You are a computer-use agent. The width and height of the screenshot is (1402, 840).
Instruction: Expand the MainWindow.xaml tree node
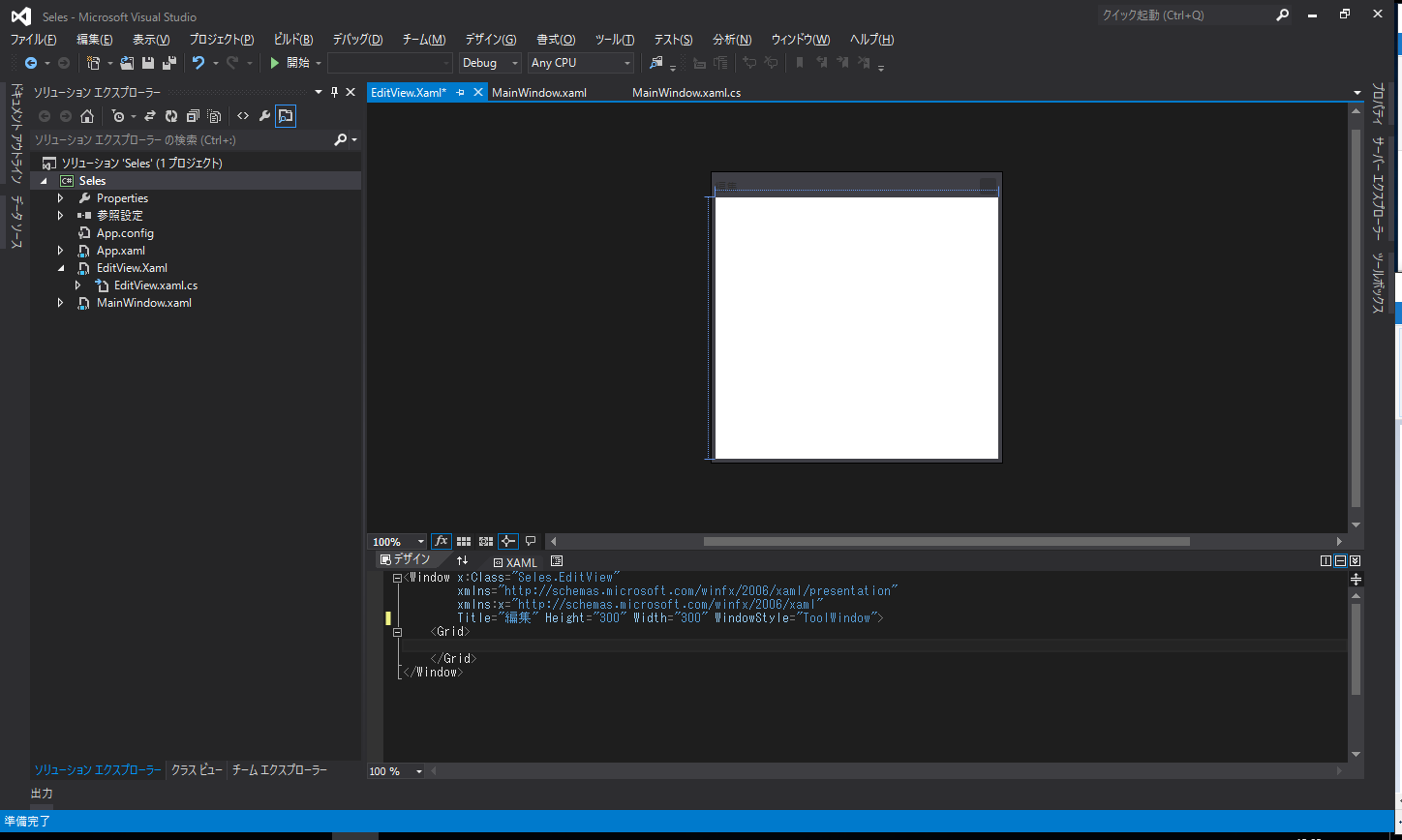[x=61, y=303]
